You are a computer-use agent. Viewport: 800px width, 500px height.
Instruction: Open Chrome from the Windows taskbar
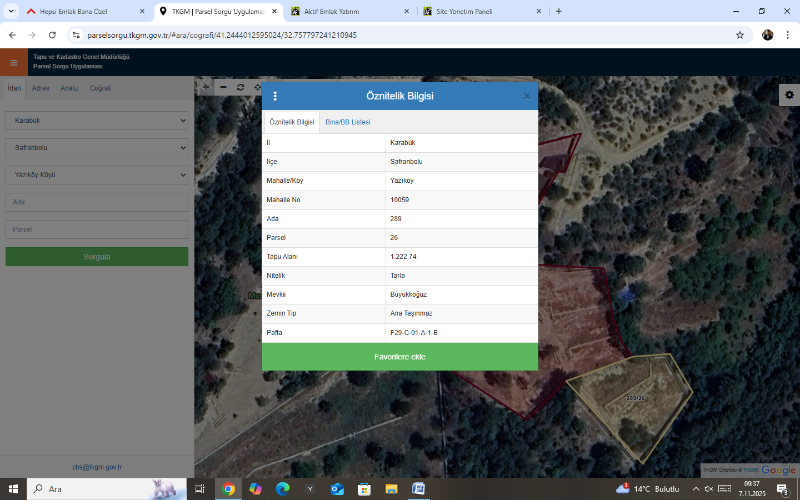(228, 488)
